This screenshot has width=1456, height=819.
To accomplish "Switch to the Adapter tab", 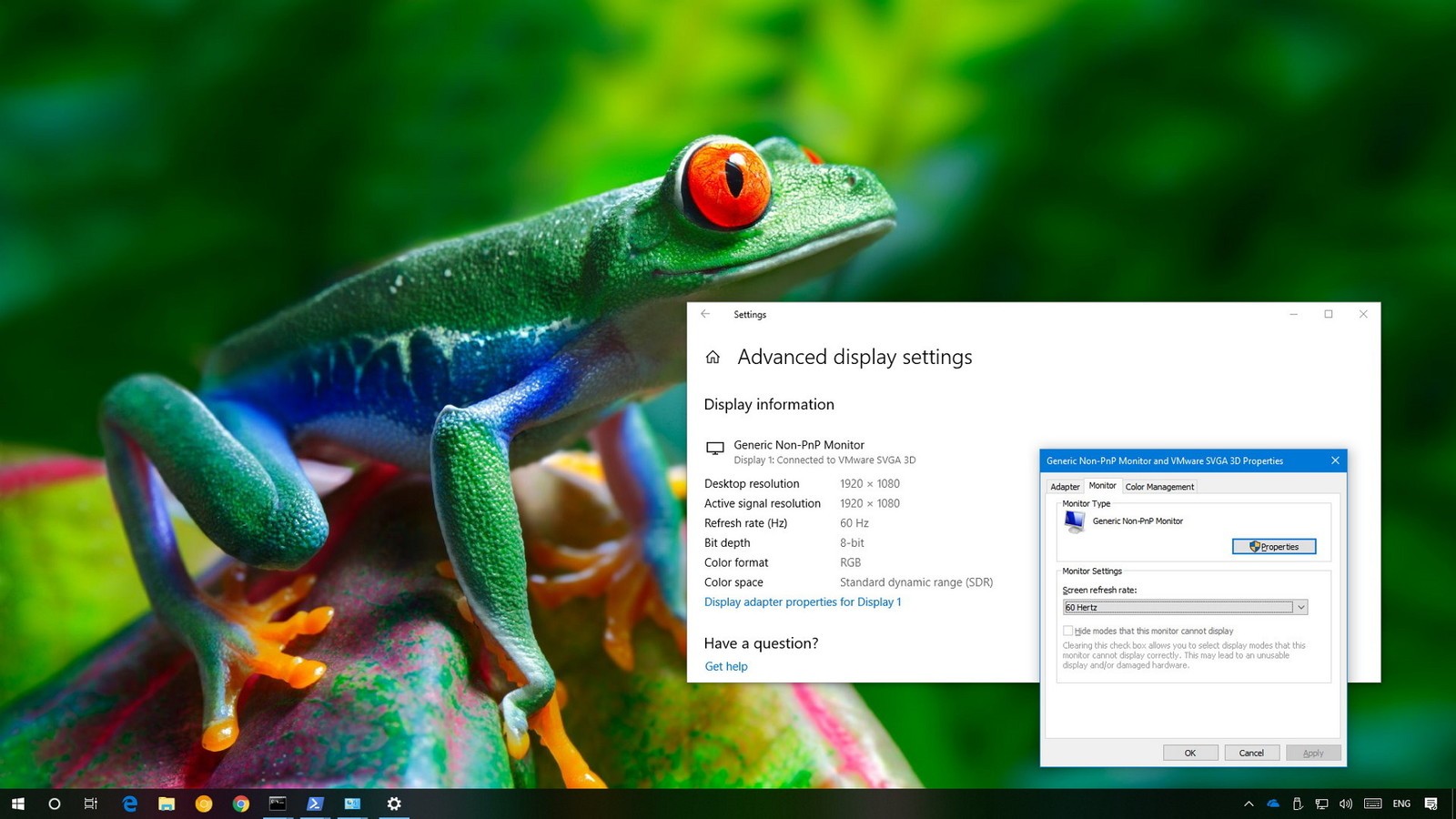I will (1065, 487).
